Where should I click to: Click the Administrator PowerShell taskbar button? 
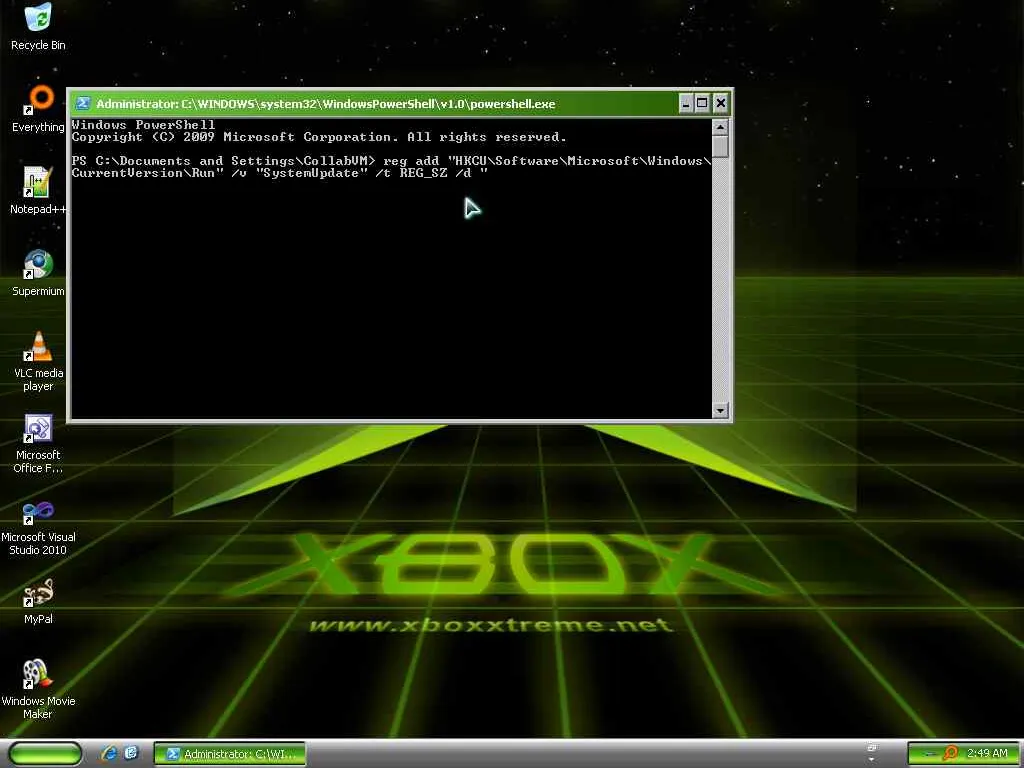click(230, 754)
